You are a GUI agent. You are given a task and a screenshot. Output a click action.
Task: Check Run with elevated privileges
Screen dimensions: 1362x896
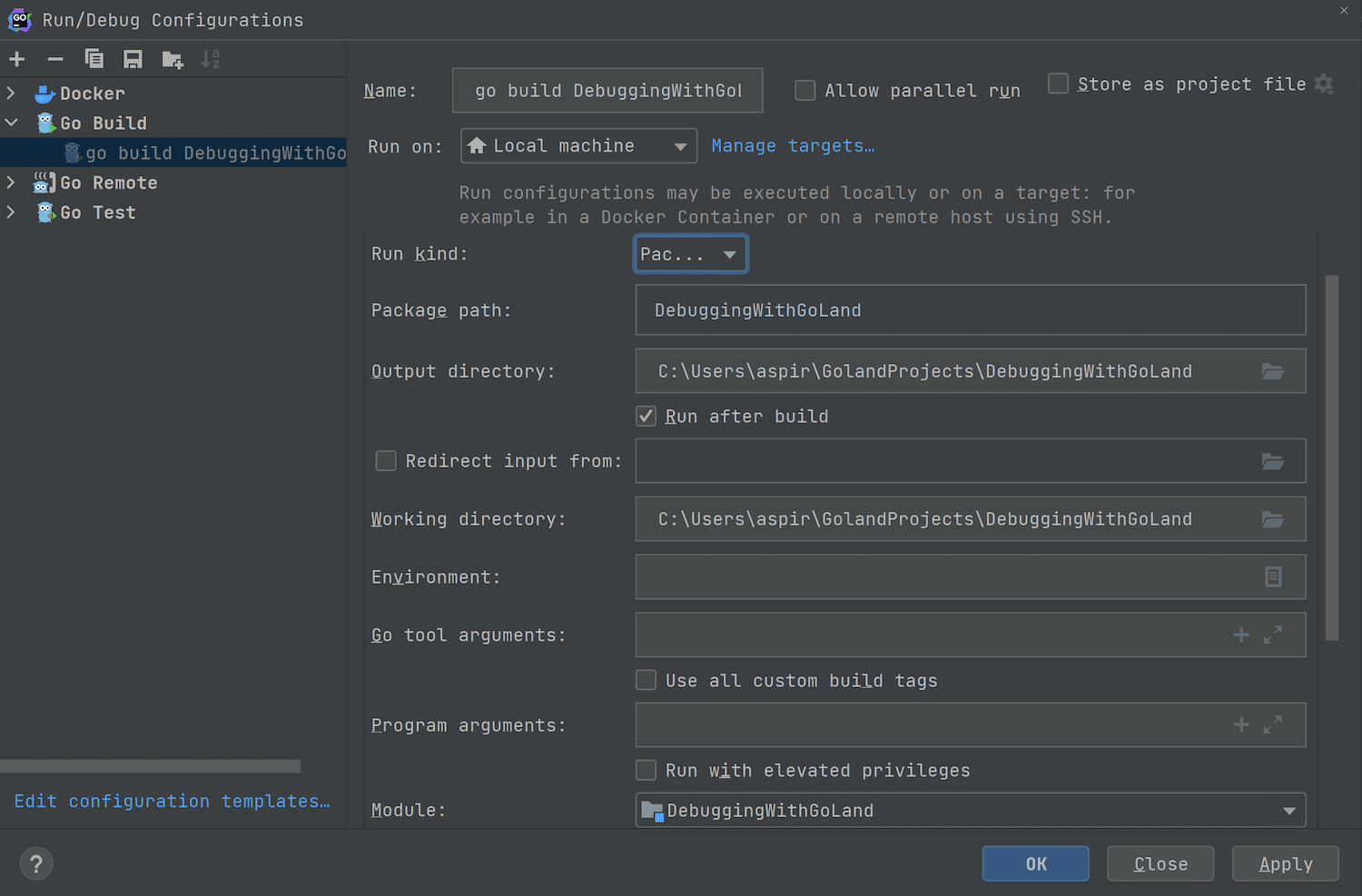pyautogui.click(x=646, y=770)
